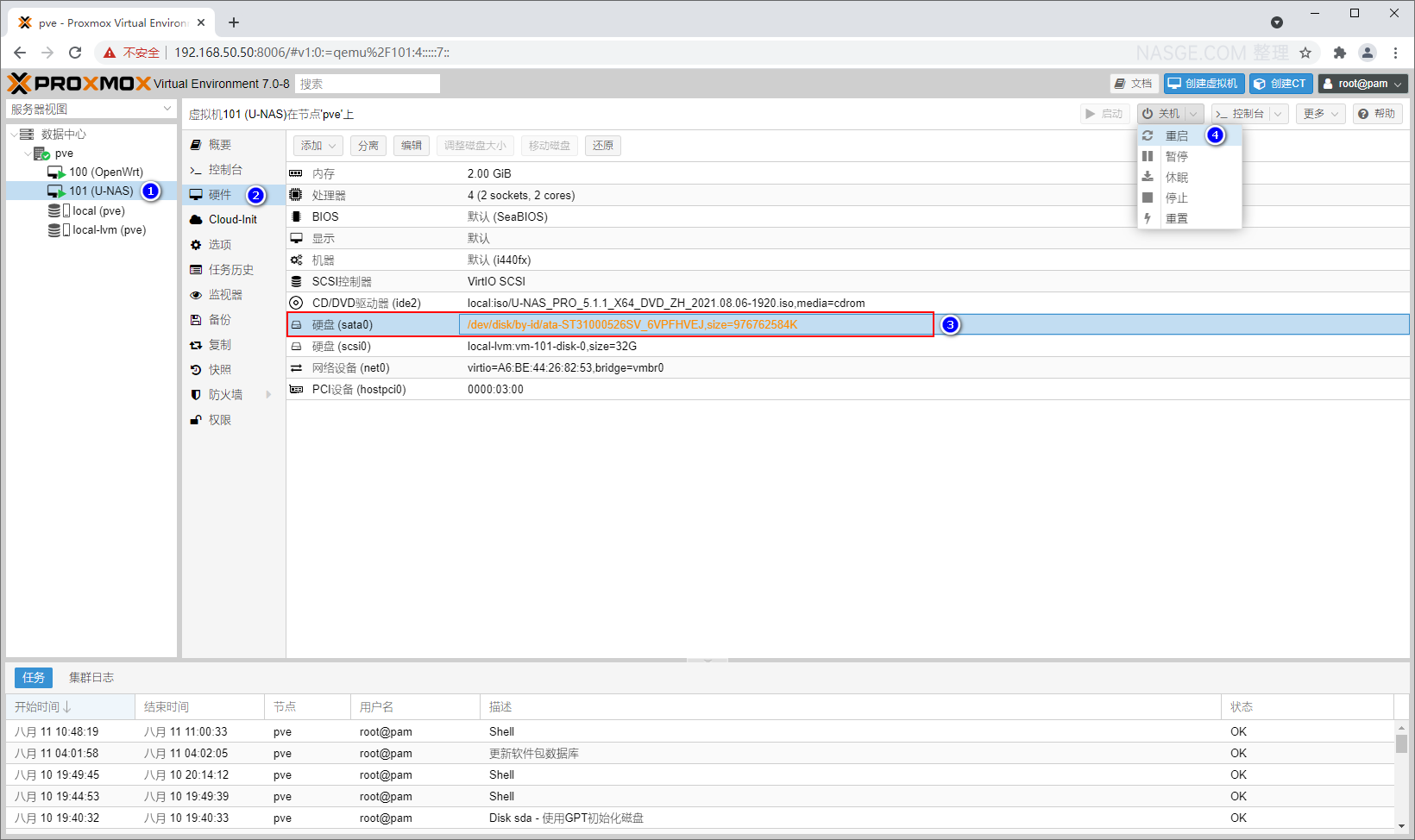Screen dimensions: 1415x840
Task: Open the 服务器视图 view selector
Action: pos(91,110)
